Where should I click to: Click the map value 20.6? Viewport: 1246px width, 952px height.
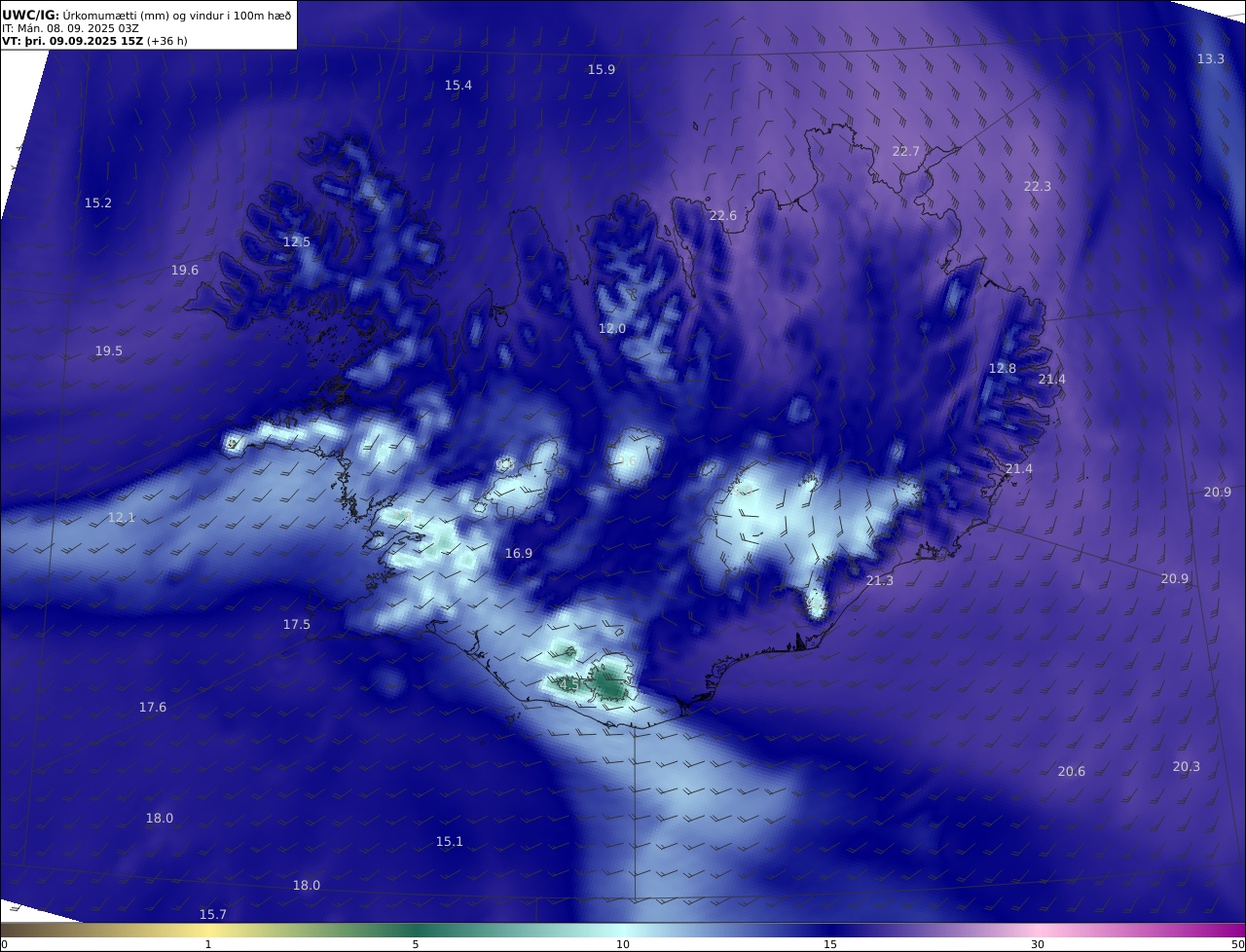1072,772
